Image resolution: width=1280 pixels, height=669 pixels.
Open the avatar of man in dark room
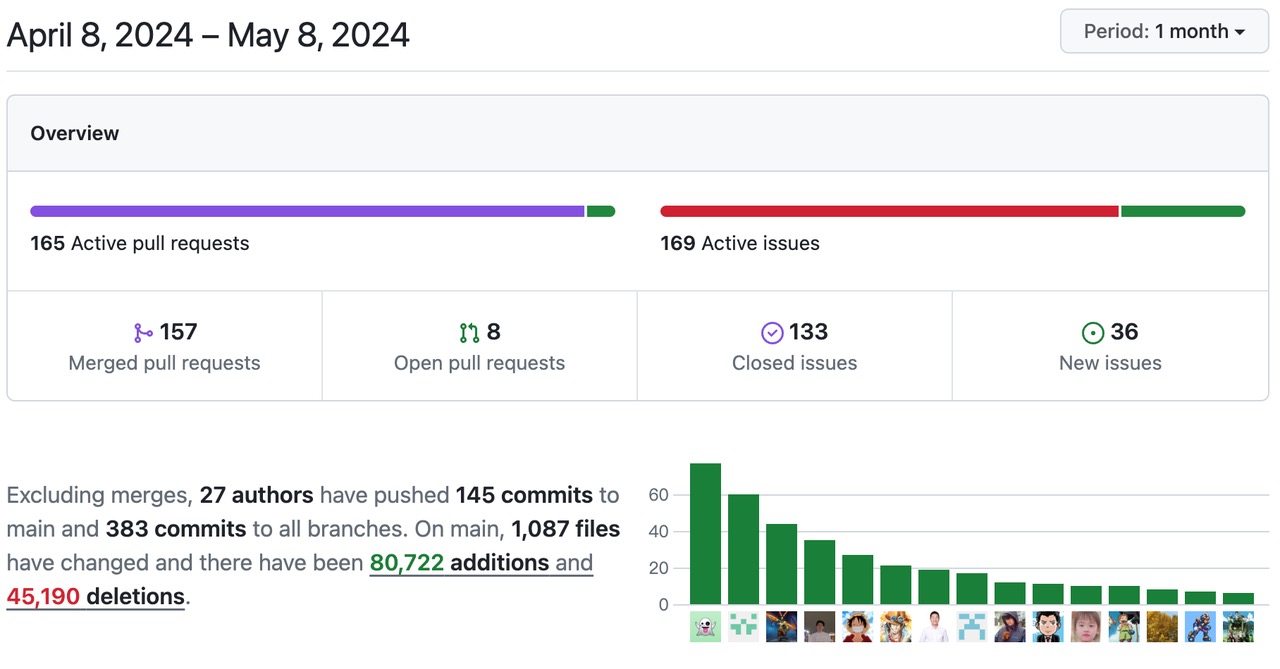point(819,626)
